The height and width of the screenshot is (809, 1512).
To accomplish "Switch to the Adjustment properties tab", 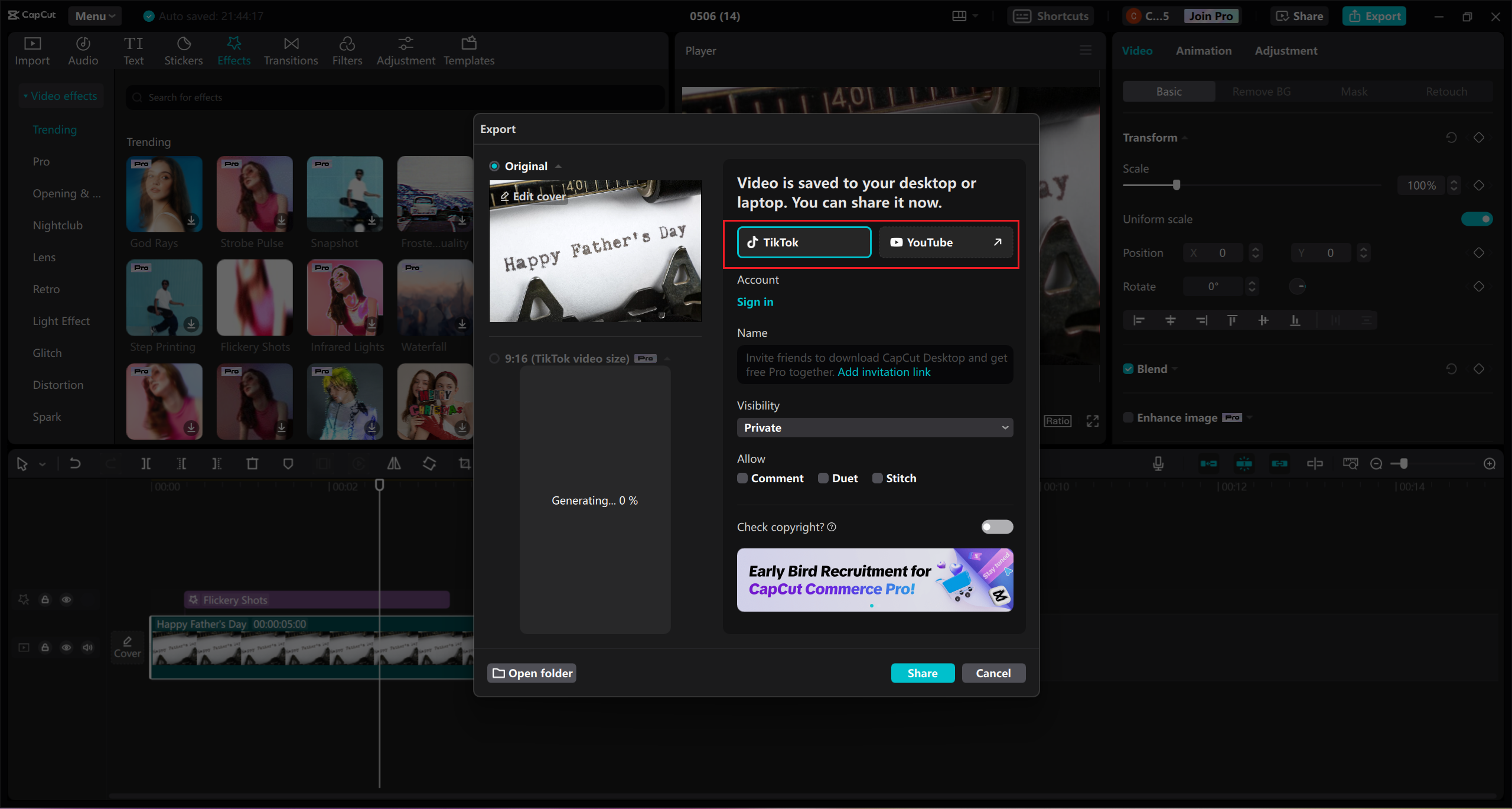I will point(1285,51).
